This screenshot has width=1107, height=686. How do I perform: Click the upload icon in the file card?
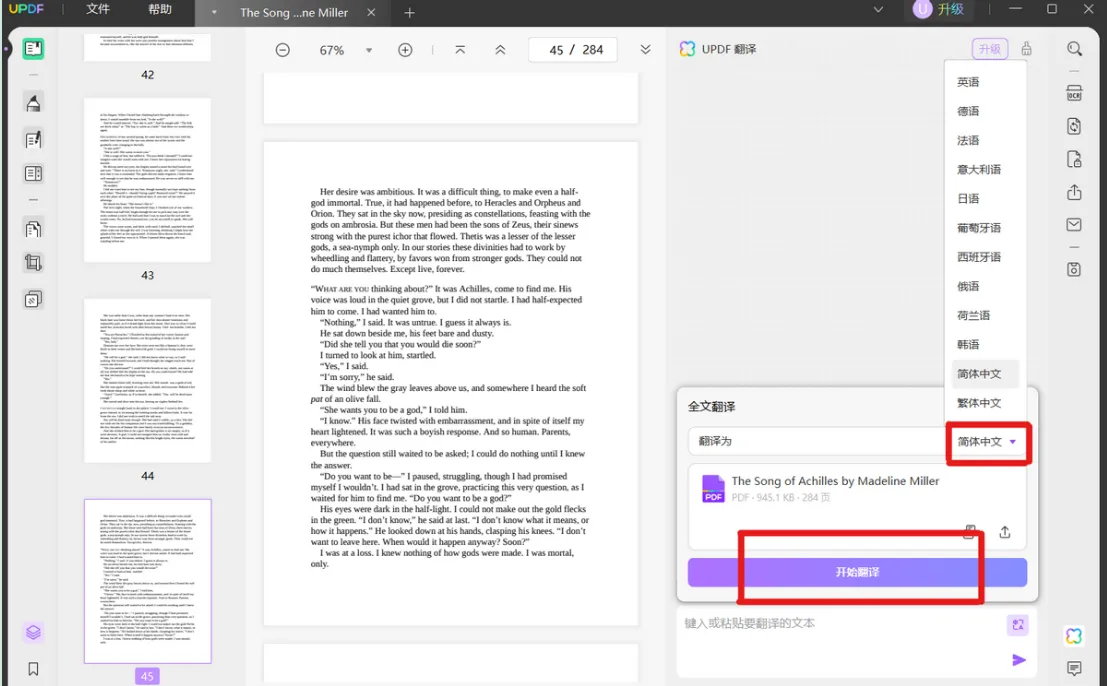tap(1005, 532)
